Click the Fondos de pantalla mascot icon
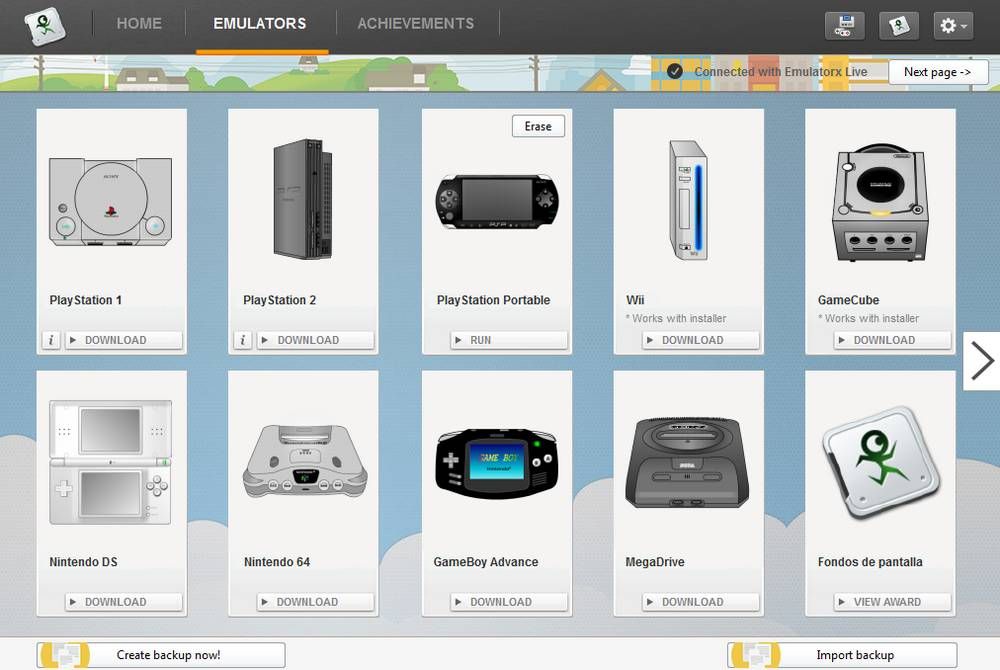 (881, 463)
